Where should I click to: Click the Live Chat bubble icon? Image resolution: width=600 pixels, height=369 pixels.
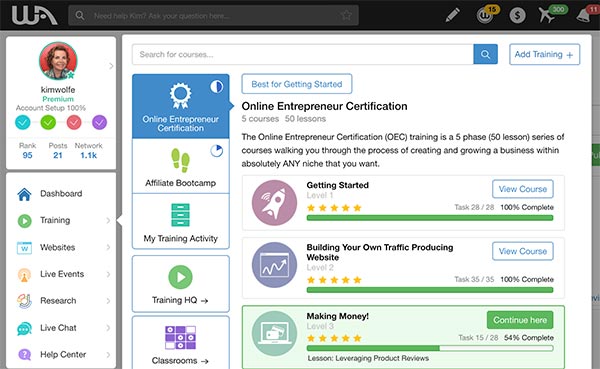coord(24,328)
